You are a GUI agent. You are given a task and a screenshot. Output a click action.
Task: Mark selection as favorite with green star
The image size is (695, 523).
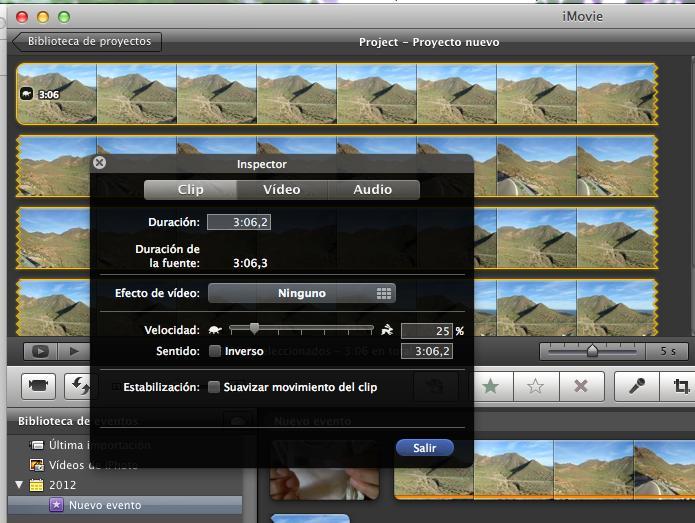490,386
